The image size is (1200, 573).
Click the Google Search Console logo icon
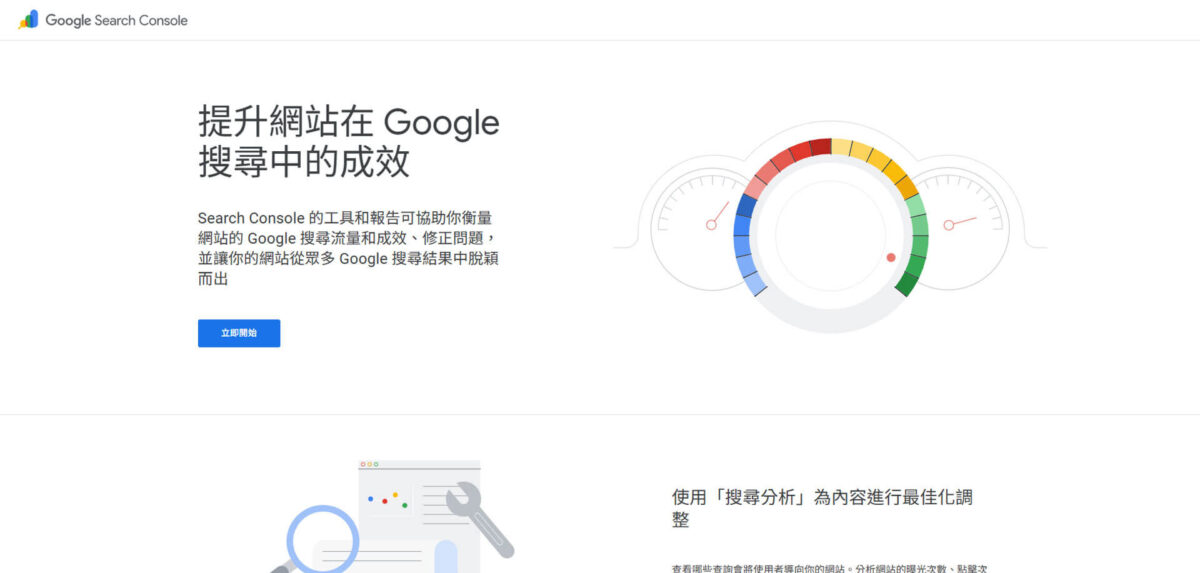(x=28, y=19)
